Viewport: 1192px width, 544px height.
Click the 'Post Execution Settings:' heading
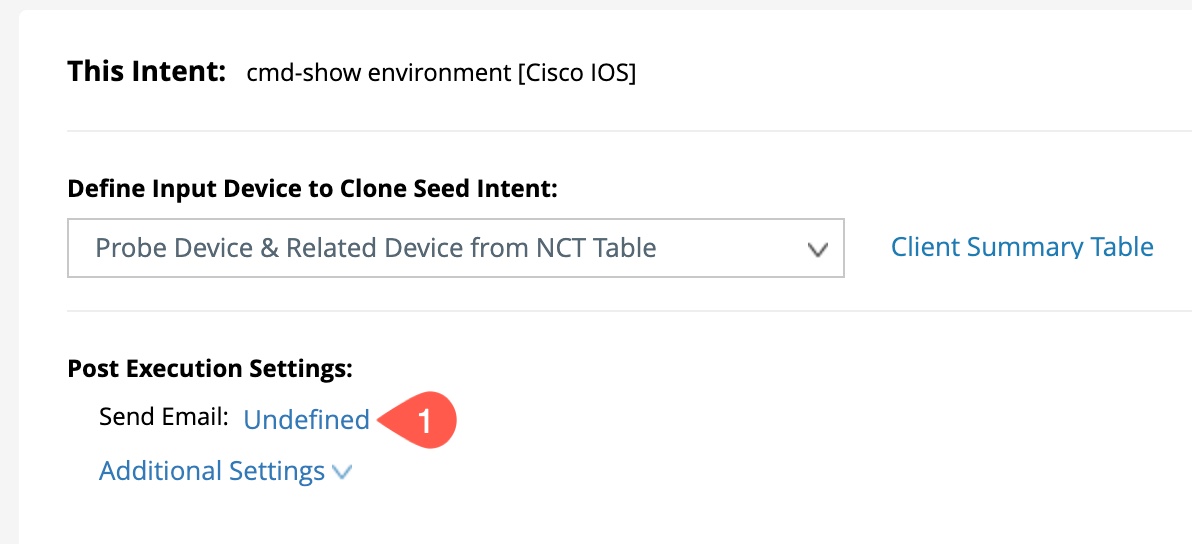click(210, 369)
